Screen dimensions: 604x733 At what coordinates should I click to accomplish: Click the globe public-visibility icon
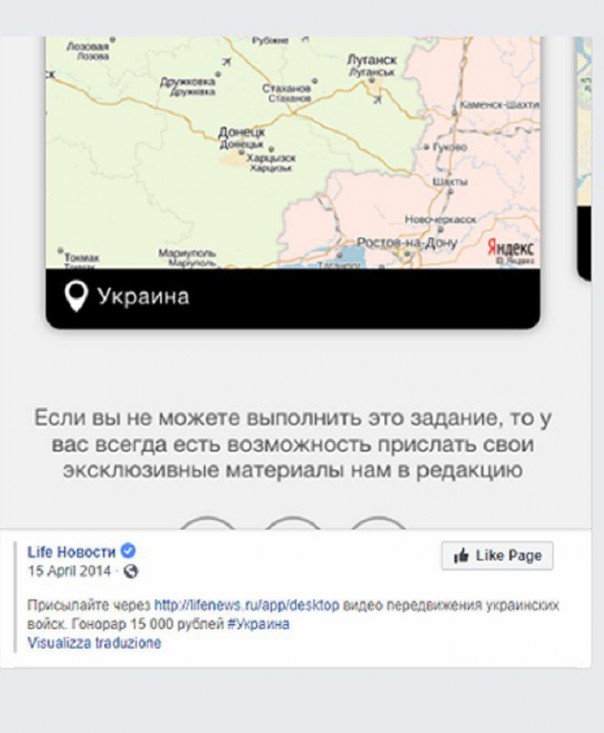131,571
